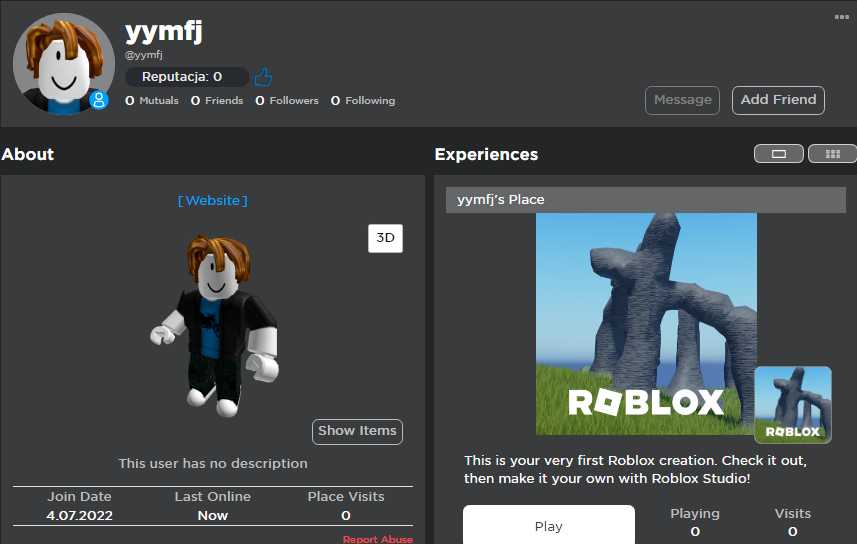Click the Add Friend button
This screenshot has width=857, height=544.
(x=778, y=100)
